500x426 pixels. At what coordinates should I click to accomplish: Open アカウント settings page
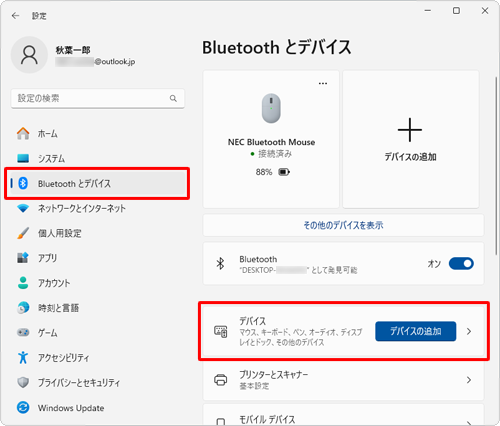tap(97, 283)
